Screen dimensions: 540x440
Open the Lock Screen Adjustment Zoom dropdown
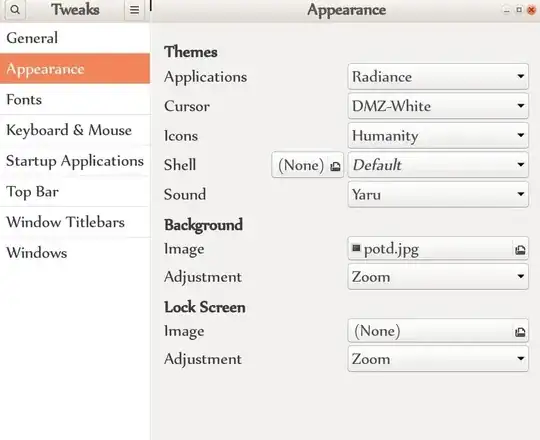438,359
